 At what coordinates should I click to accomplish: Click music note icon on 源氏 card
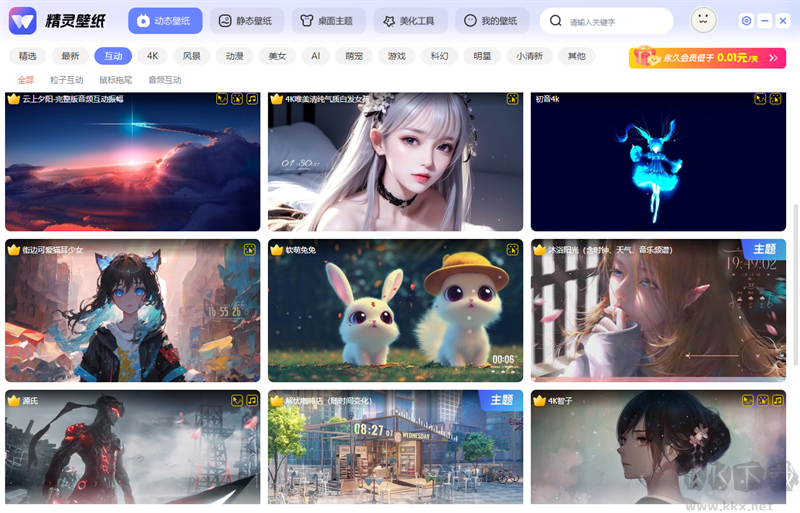coord(252,400)
